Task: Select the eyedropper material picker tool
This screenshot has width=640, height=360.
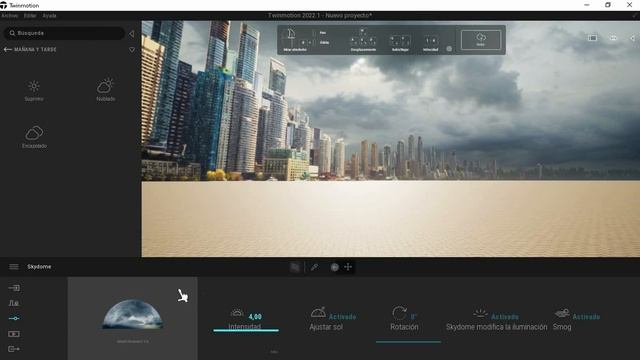Action: (314, 267)
